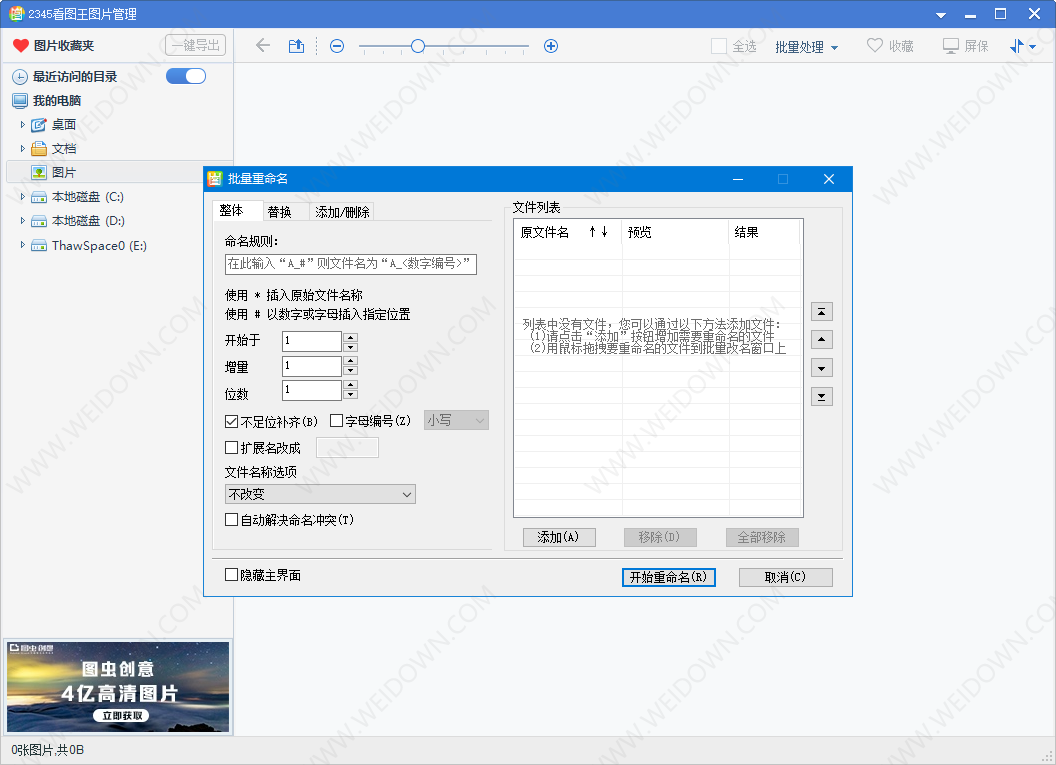Screen dimensions: 1056x765
Task: Click the zoom out minus icon
Action: [x=337, y=46]
